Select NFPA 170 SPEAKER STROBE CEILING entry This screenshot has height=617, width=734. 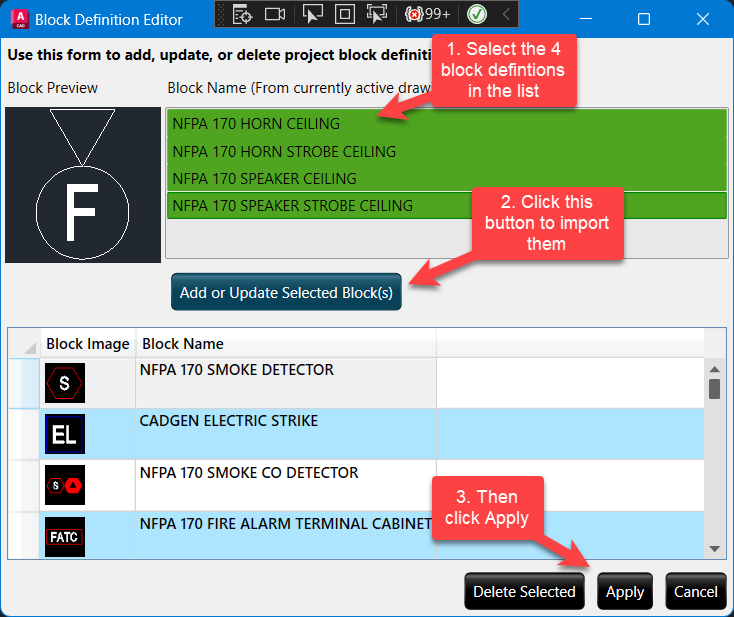[447, 205]
